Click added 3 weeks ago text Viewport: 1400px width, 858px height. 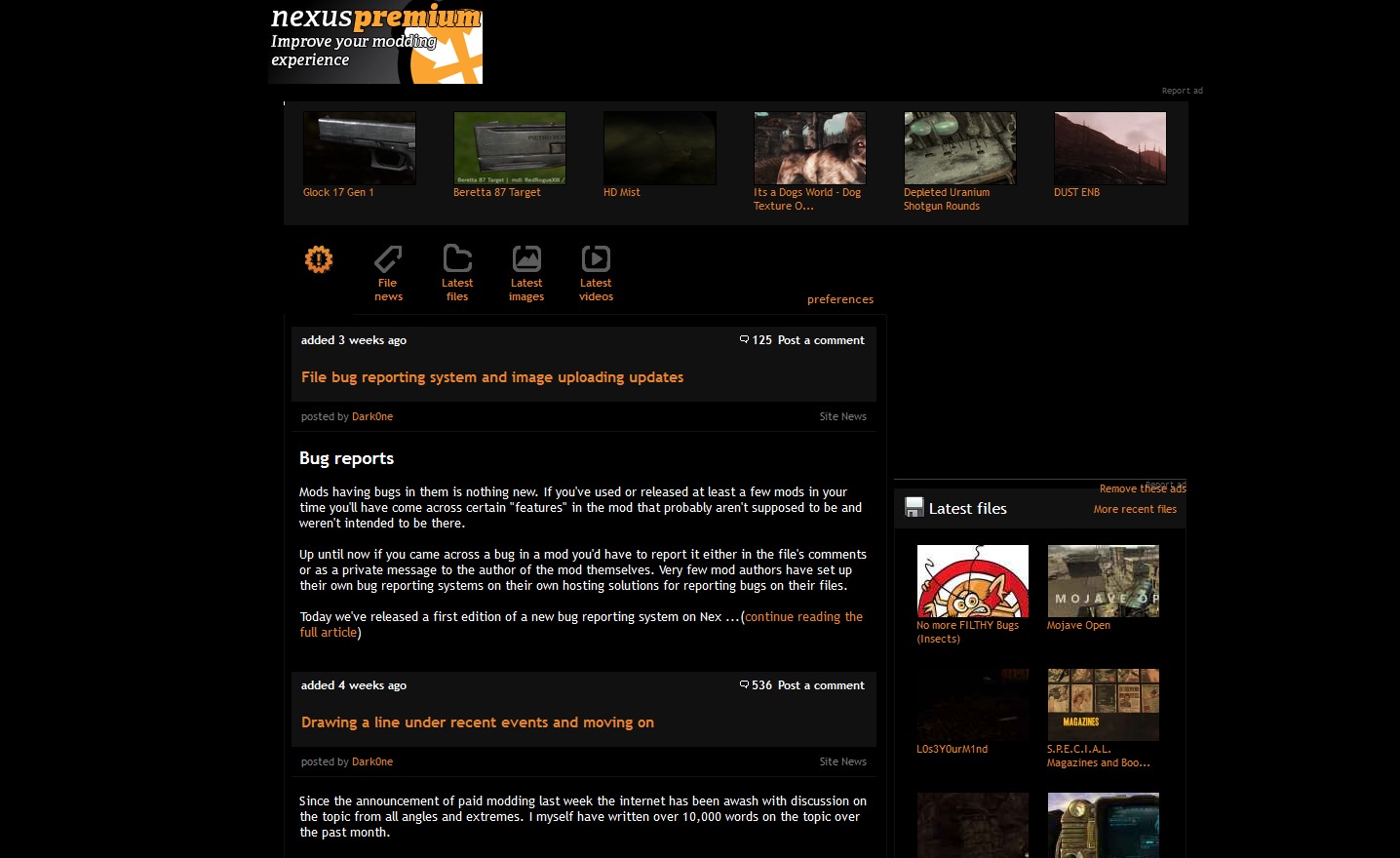[354, 340]
